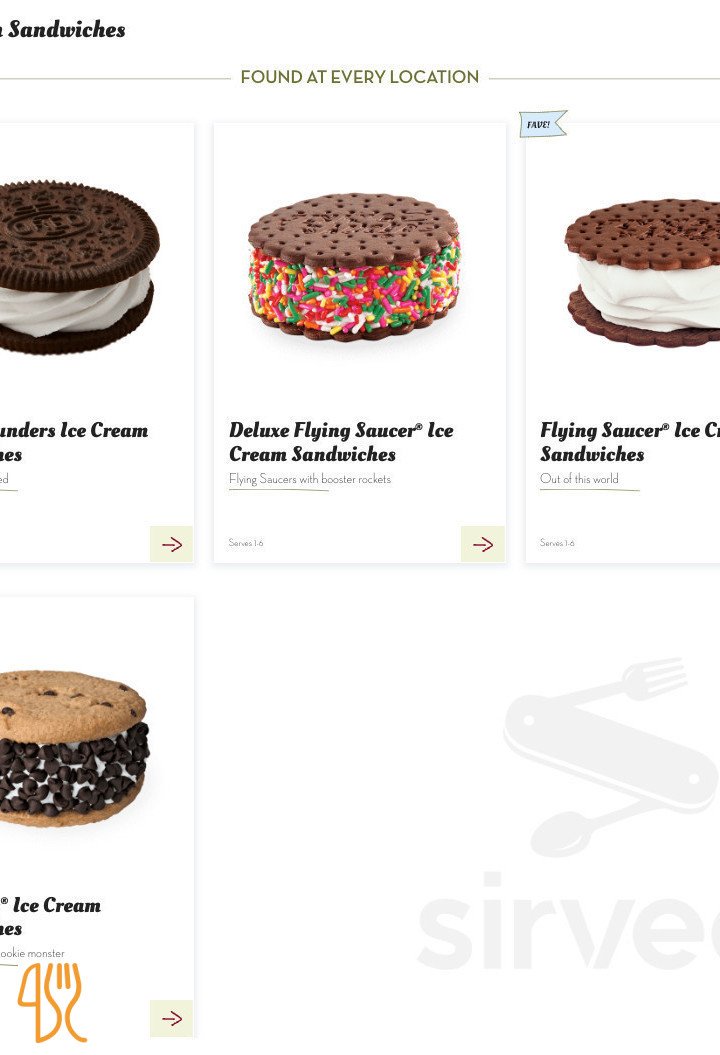
Task: Click 'Out of this world' description text
Action: (579, 478)
